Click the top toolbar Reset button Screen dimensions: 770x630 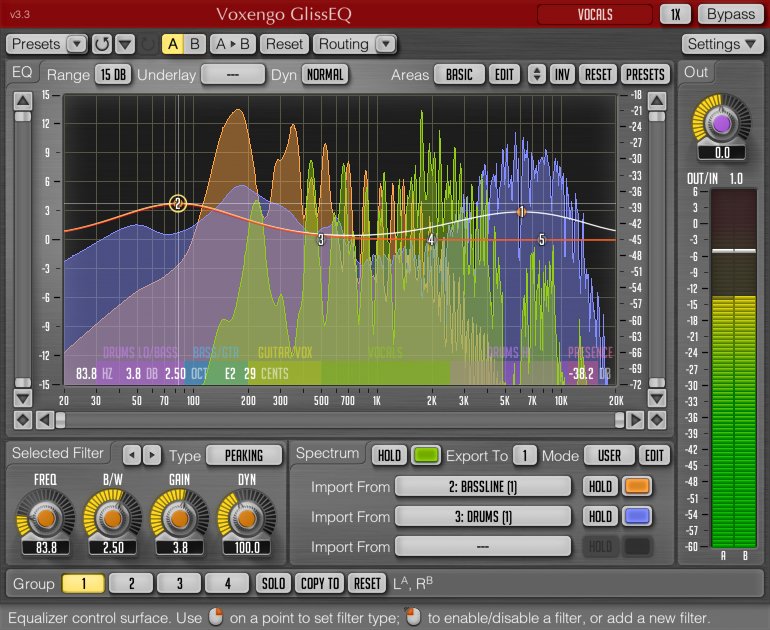284,44
